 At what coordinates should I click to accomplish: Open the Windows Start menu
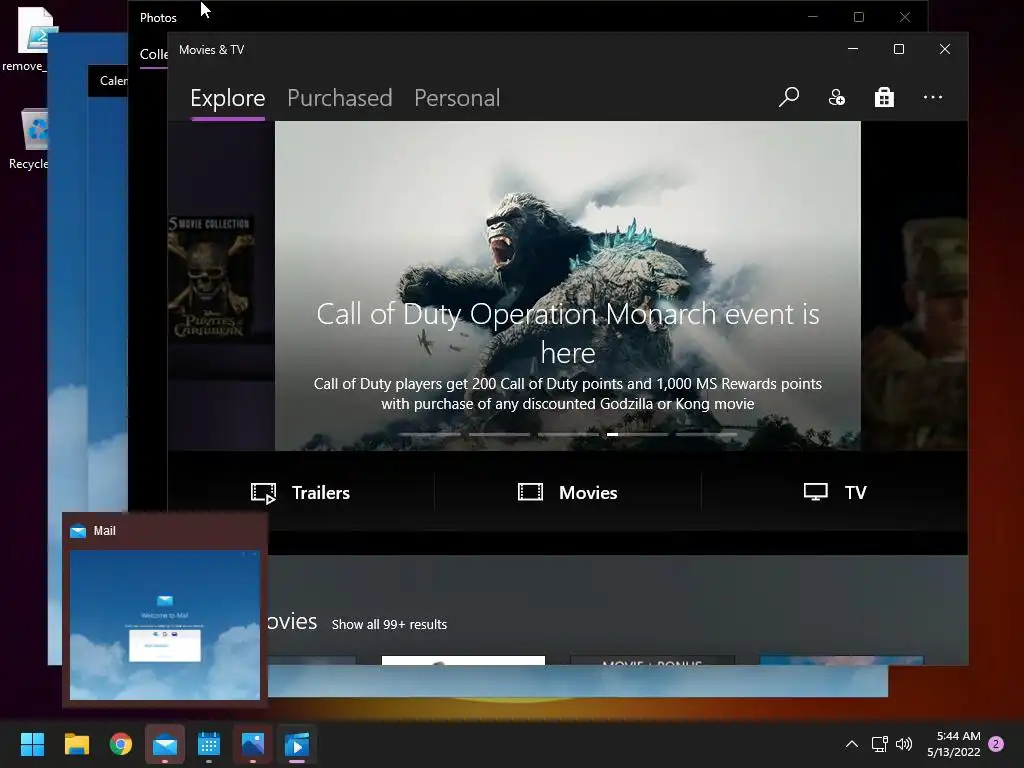tap(32, 744)
